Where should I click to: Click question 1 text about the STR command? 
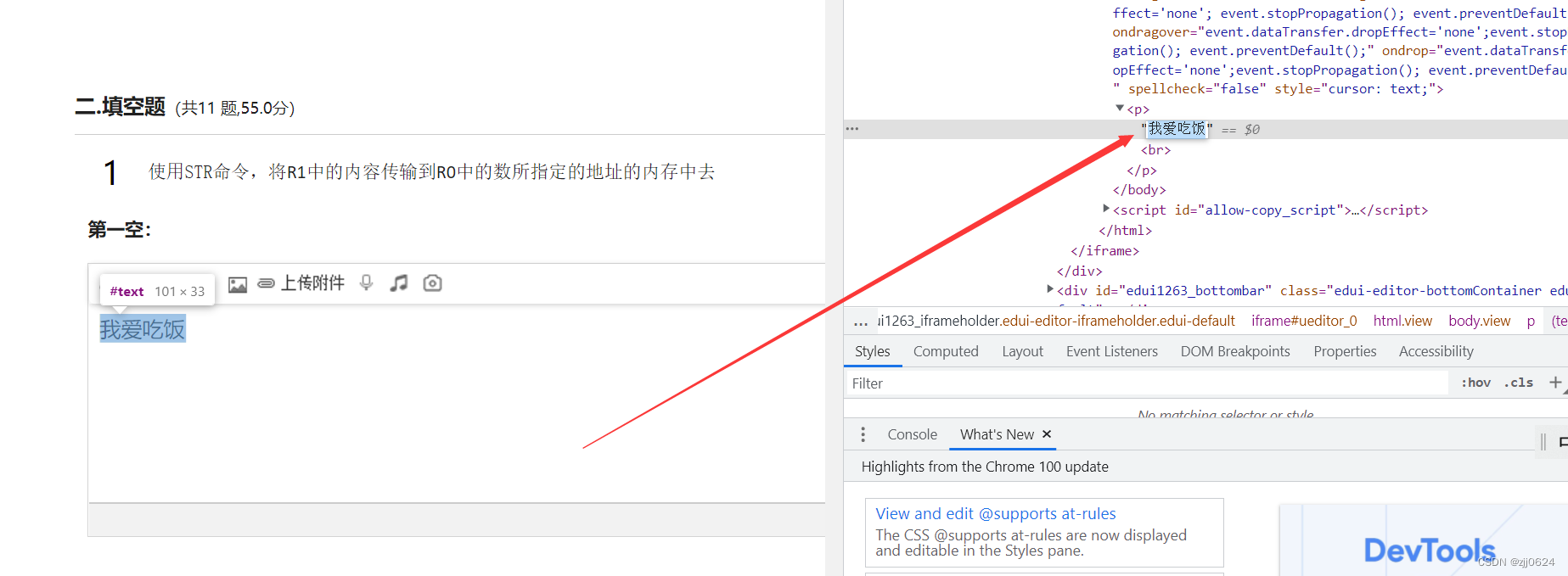(x=432, y=171)
